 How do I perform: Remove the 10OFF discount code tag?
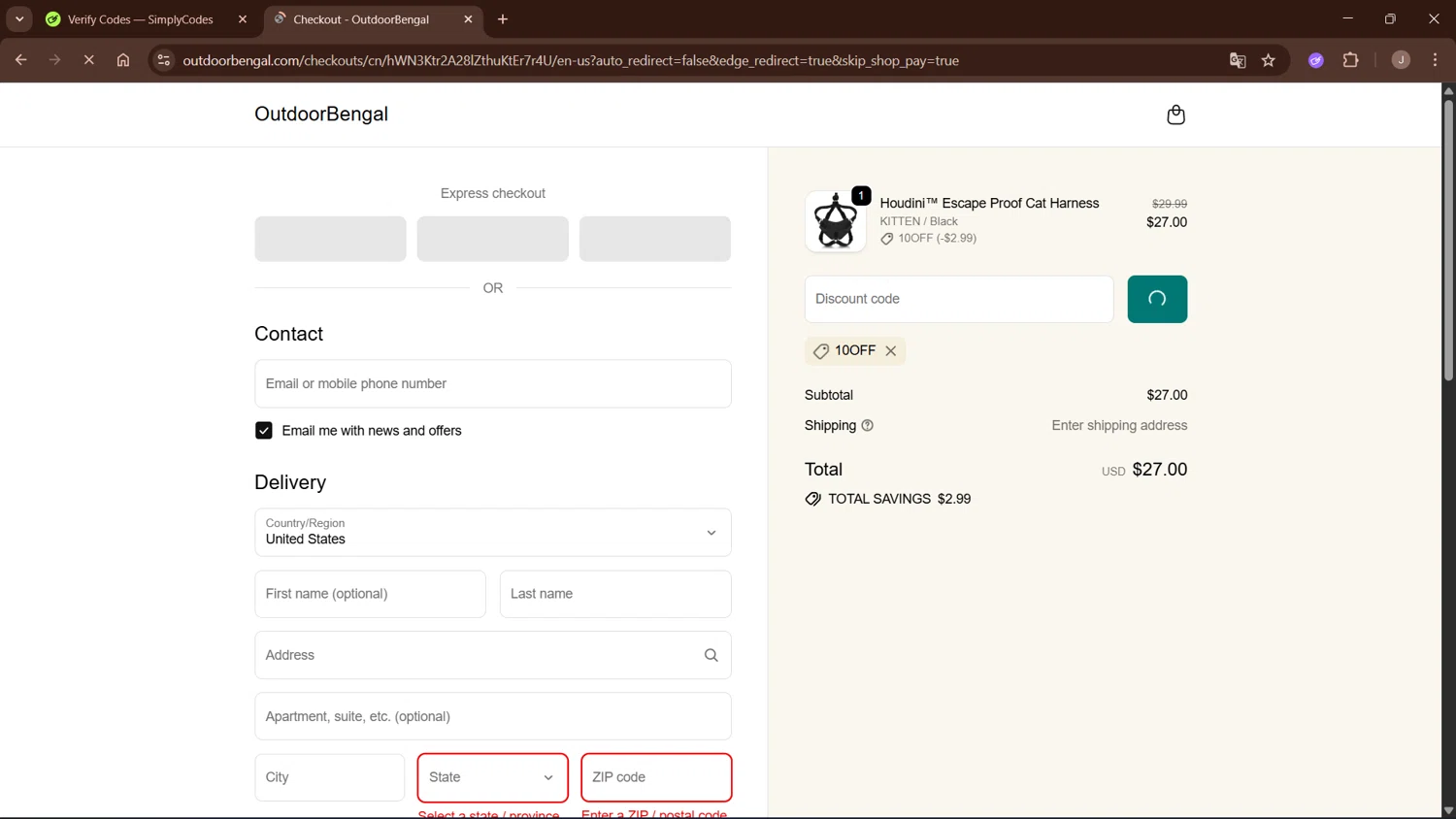[890, 351]
